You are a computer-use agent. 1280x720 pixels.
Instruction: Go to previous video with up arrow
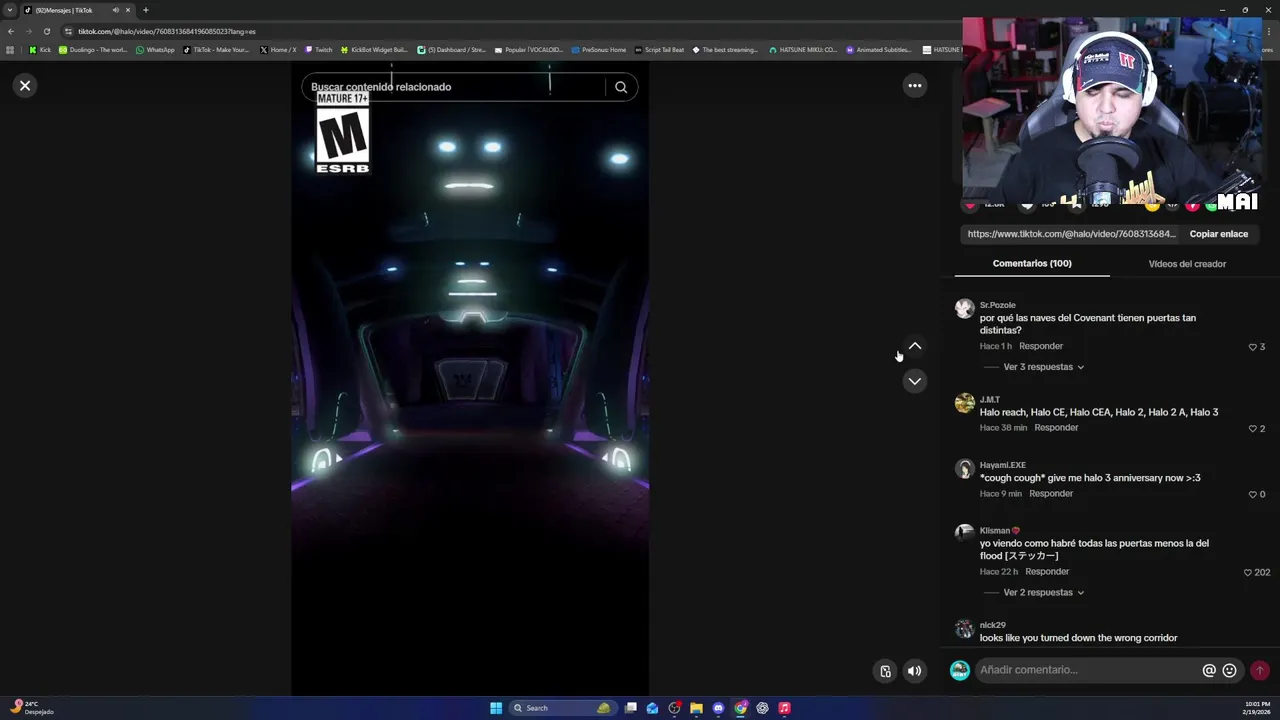coord(914,346)
